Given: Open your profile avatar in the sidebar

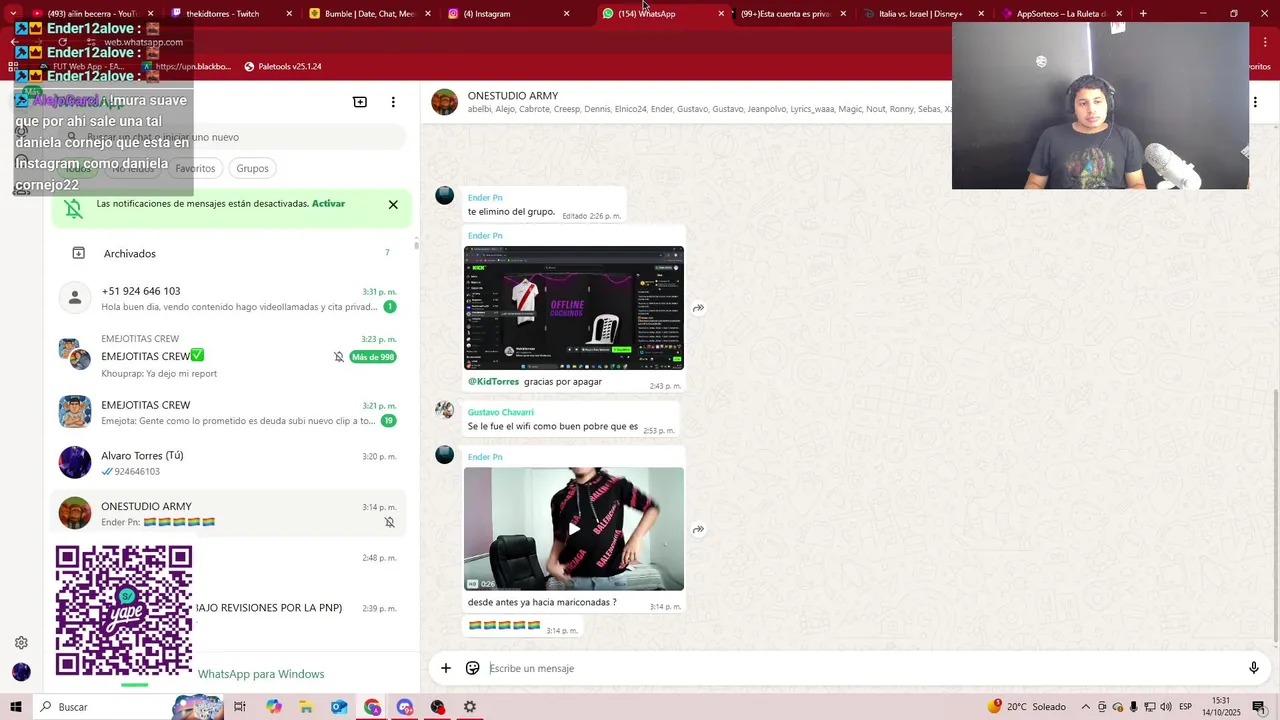Looking at the screenshot, I should click(21, 672).
